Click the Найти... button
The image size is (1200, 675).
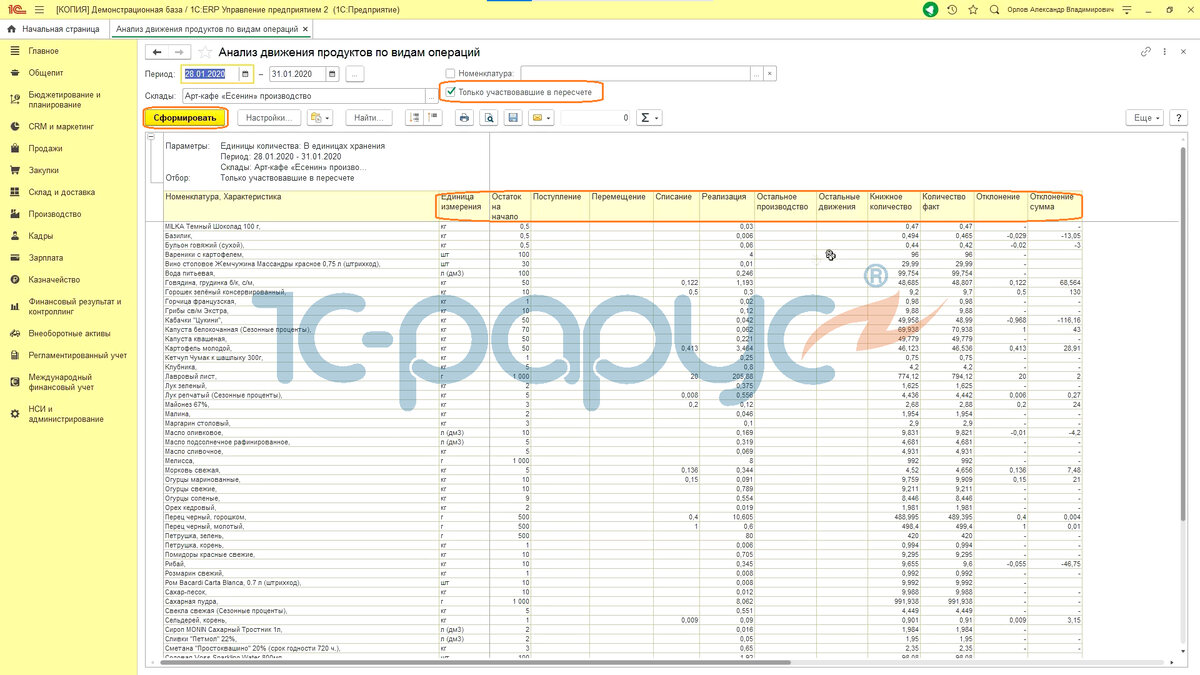[x=369, y=117]
